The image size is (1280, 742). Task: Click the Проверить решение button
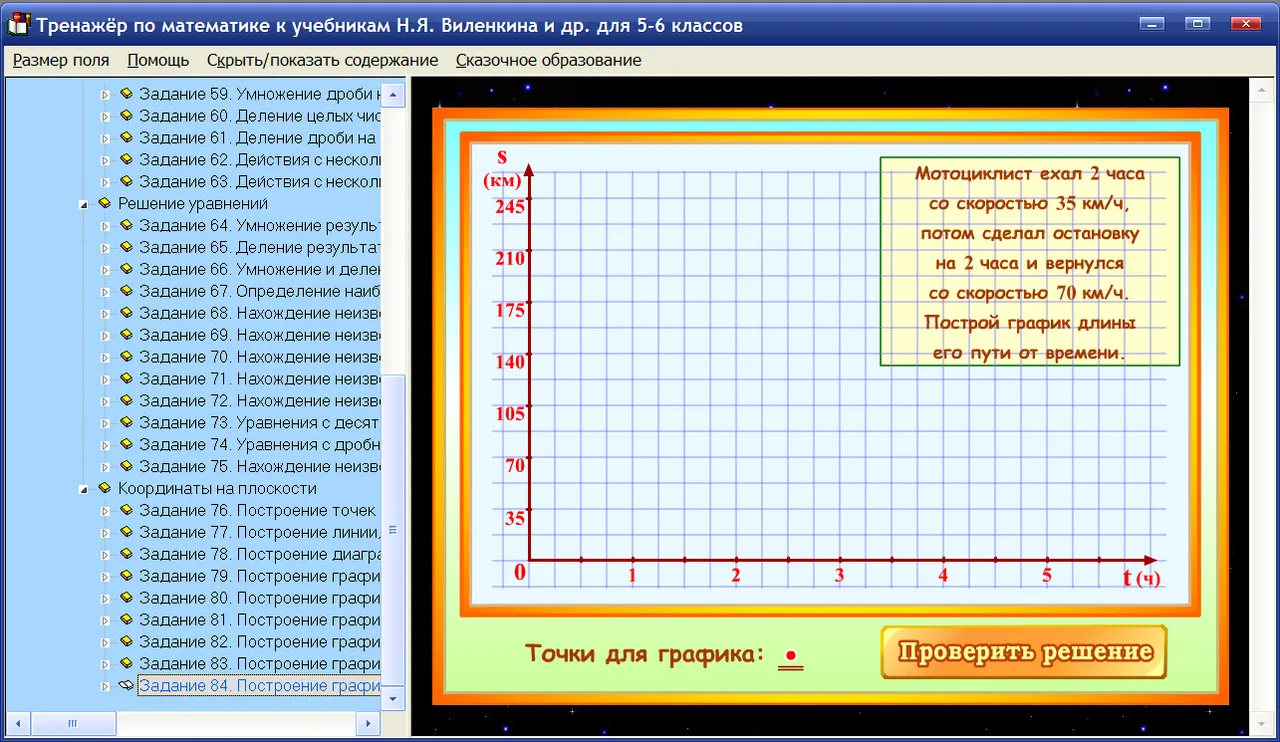coord(1024,652)
